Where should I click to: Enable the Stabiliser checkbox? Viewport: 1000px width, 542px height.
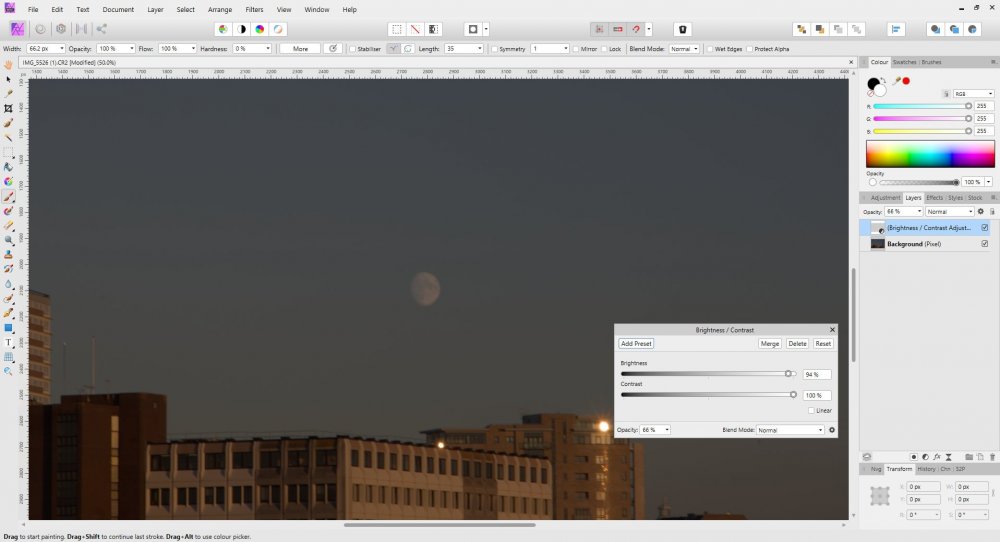tap(352, 48)
